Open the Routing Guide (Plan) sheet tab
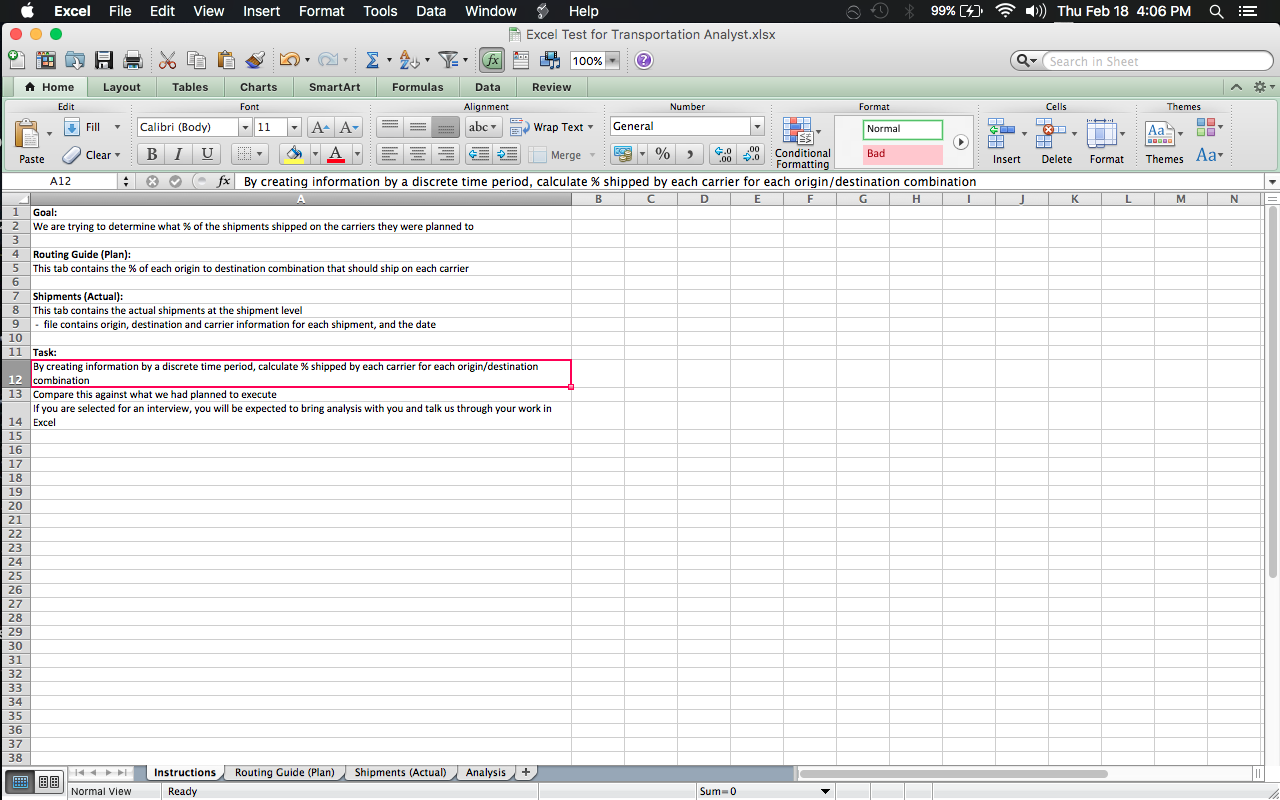1280x800 pixels. (x=284, y=772)
